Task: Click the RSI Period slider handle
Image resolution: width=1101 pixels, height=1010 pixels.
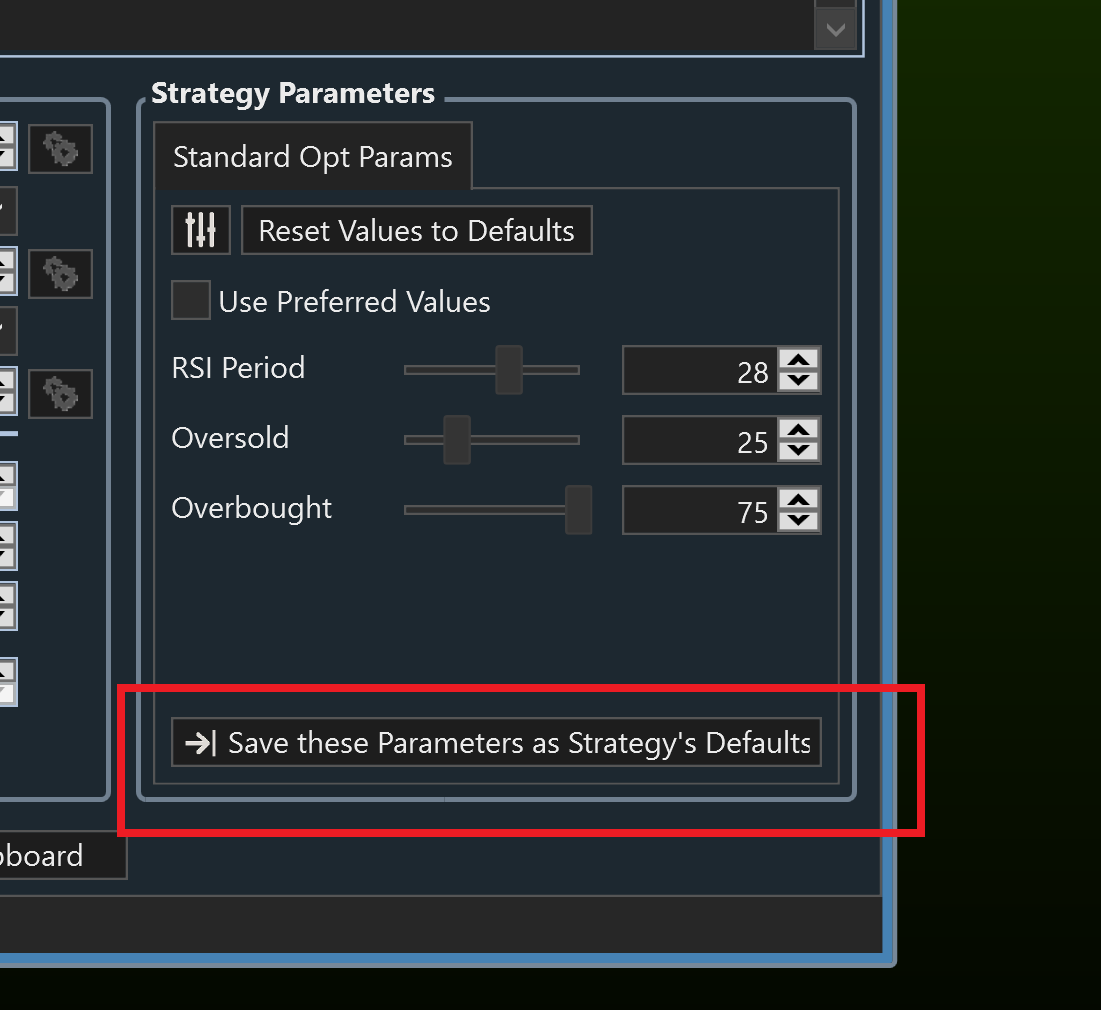Action: coord(509,369)
